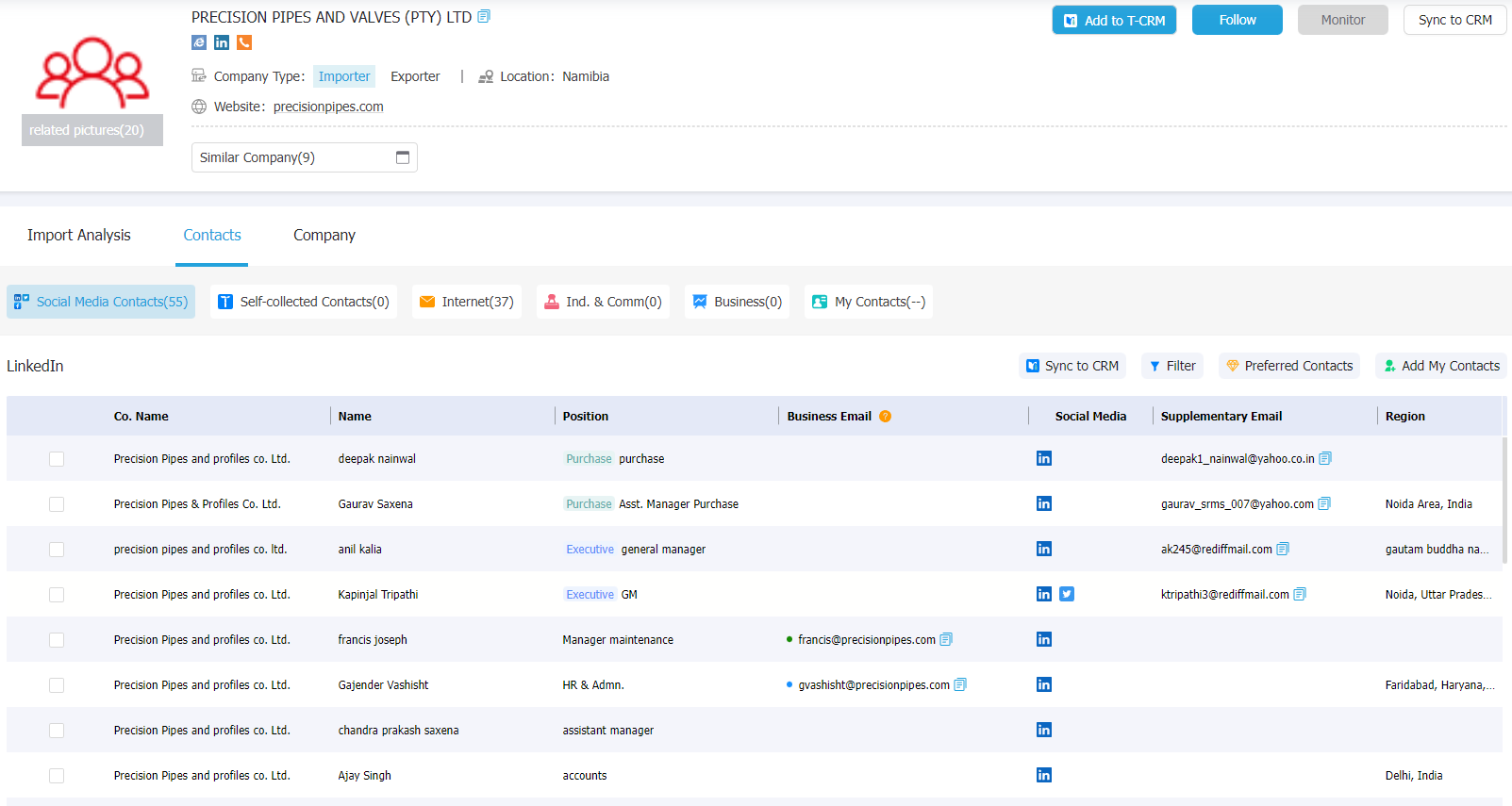This screenshot has height=806, width=1512.
Task: Open Gaurav Saxena's LinkedIn icon
Action: pyautogui.click(x=1044, y=503)
